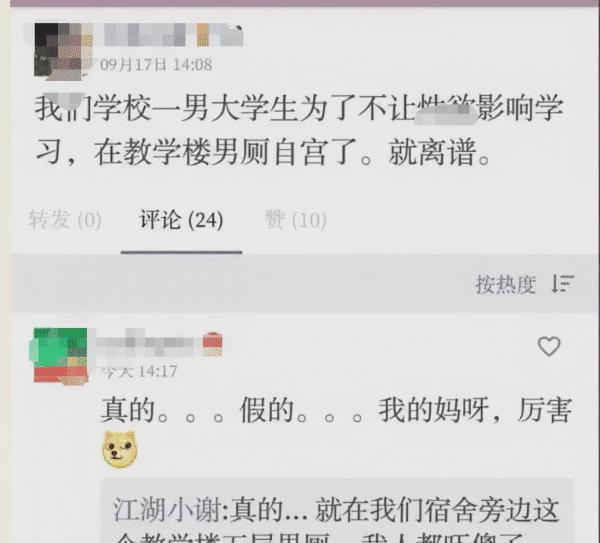600x543 pixels.
Task: Tap the doge emoji in the comment
Action: coord(119,449)
